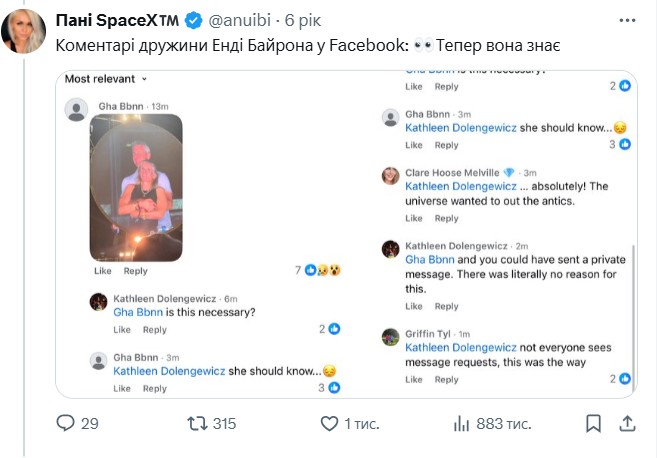Bookmark this tweet
The height and width of the screenshot is (458, 657).
click(x=593, y=424)
